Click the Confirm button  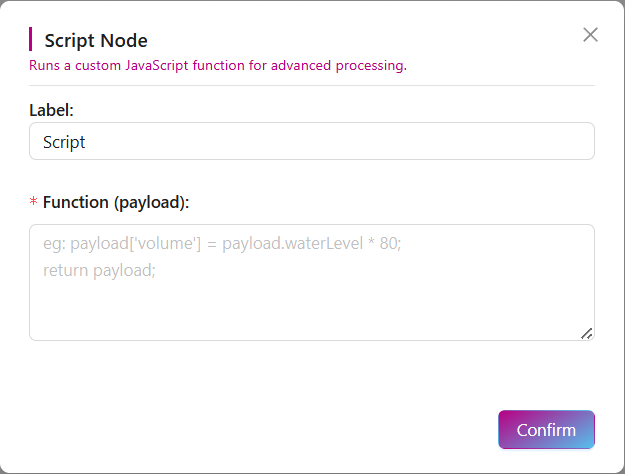[546, 430]
